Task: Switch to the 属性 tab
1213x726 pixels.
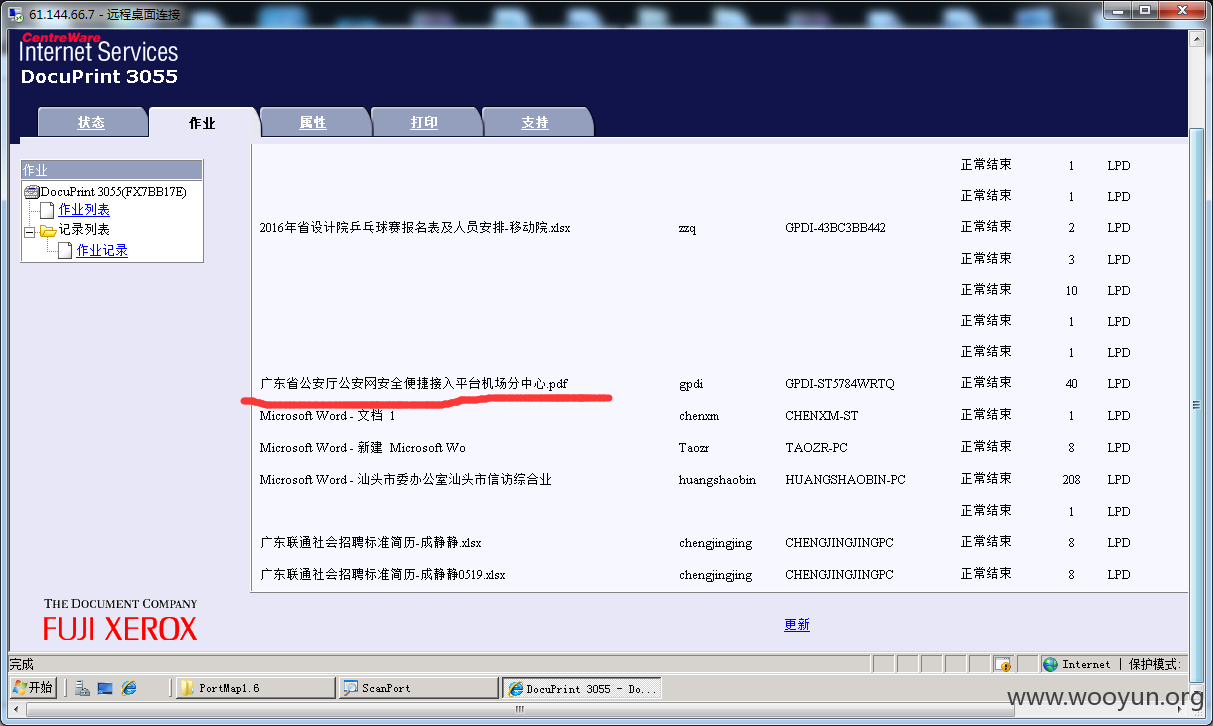Action: click(x=313, y=122)
